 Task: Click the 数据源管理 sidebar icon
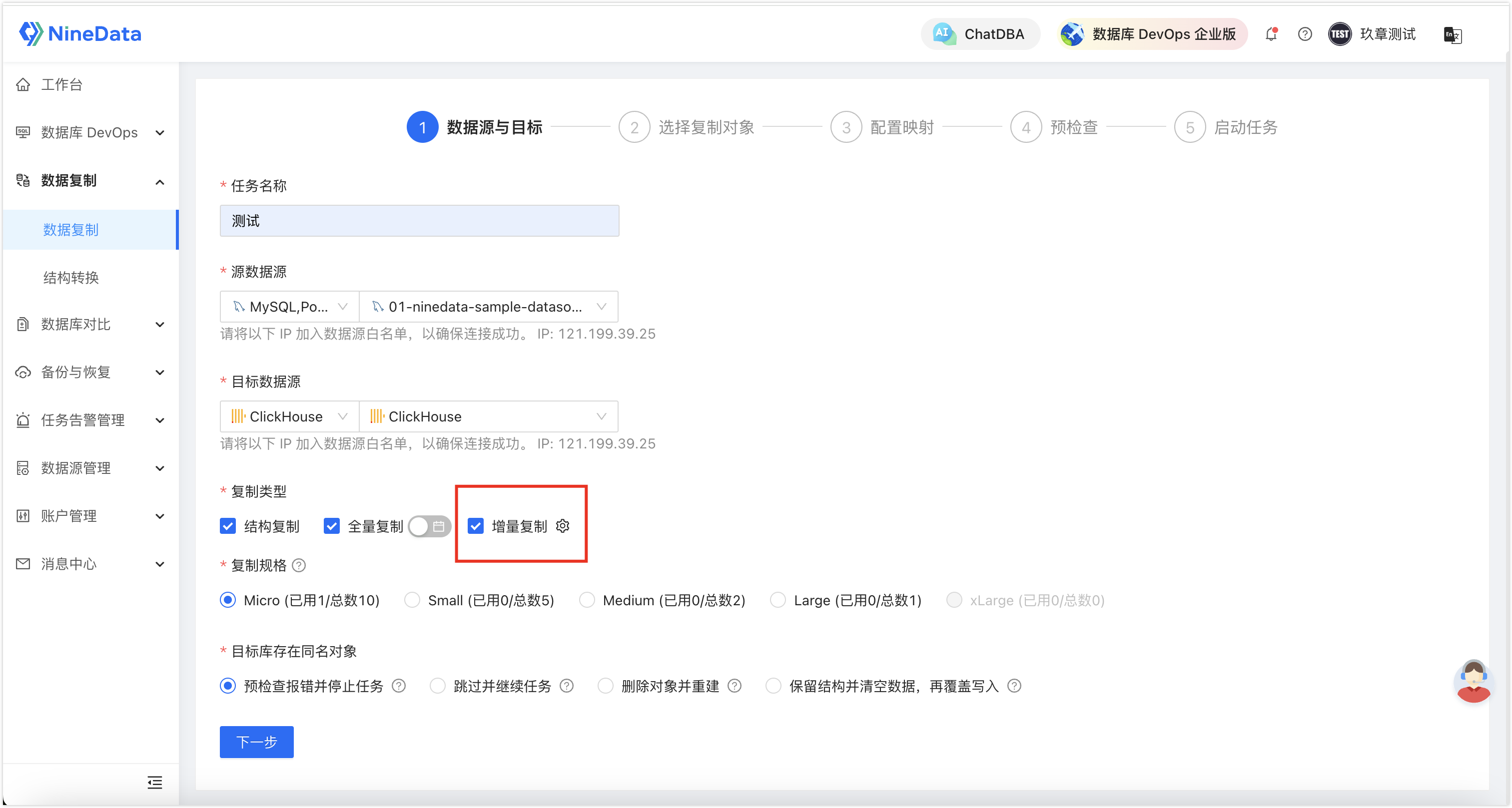pos(23,467)
